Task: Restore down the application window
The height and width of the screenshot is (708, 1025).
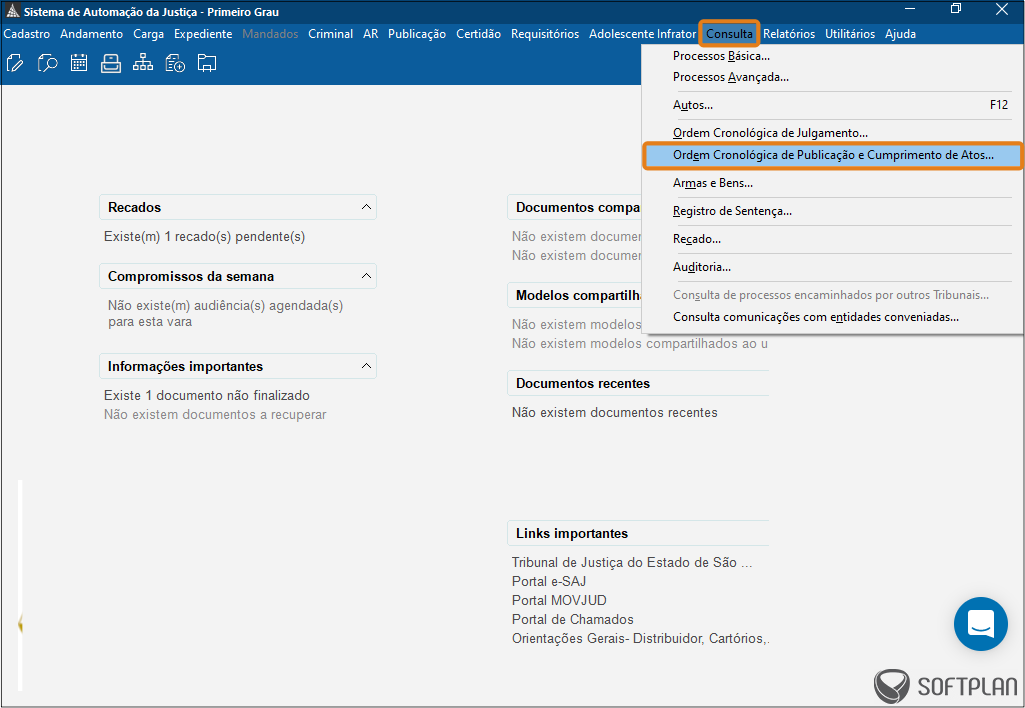Action: pos(956,9)
